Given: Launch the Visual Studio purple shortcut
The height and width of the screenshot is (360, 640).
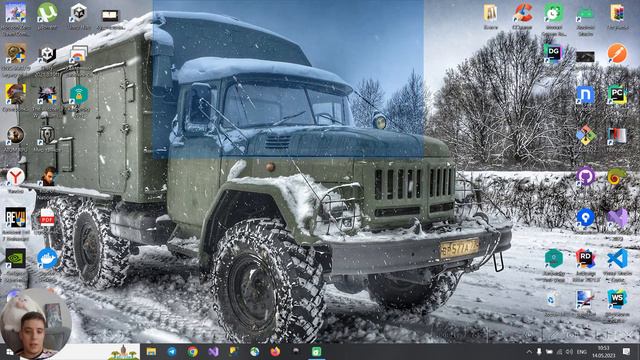Looking at the screenshot, I should (617, 218).
